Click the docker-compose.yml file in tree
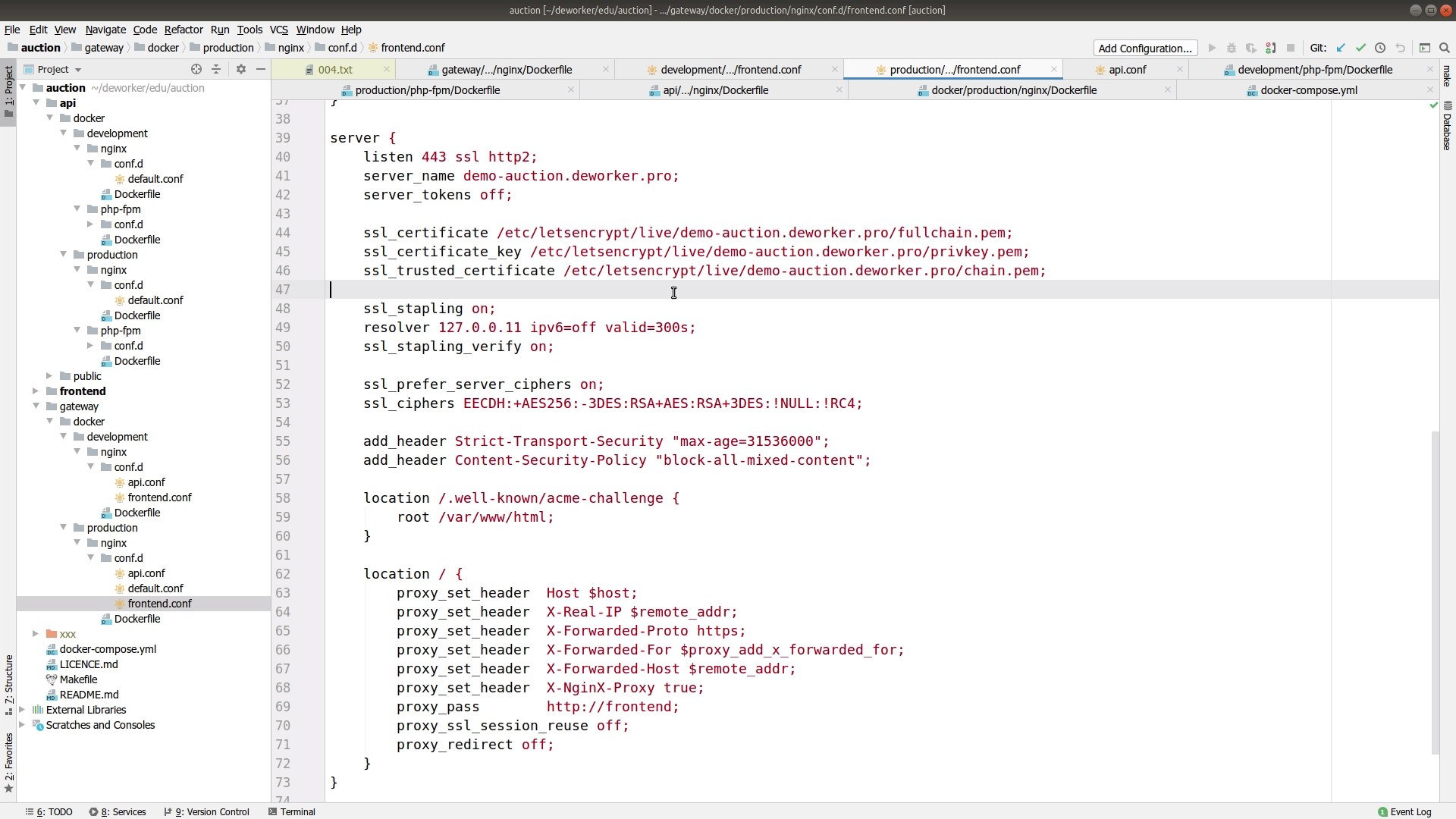Viewport: 1456px width, 819px height. tap(108, 649)
